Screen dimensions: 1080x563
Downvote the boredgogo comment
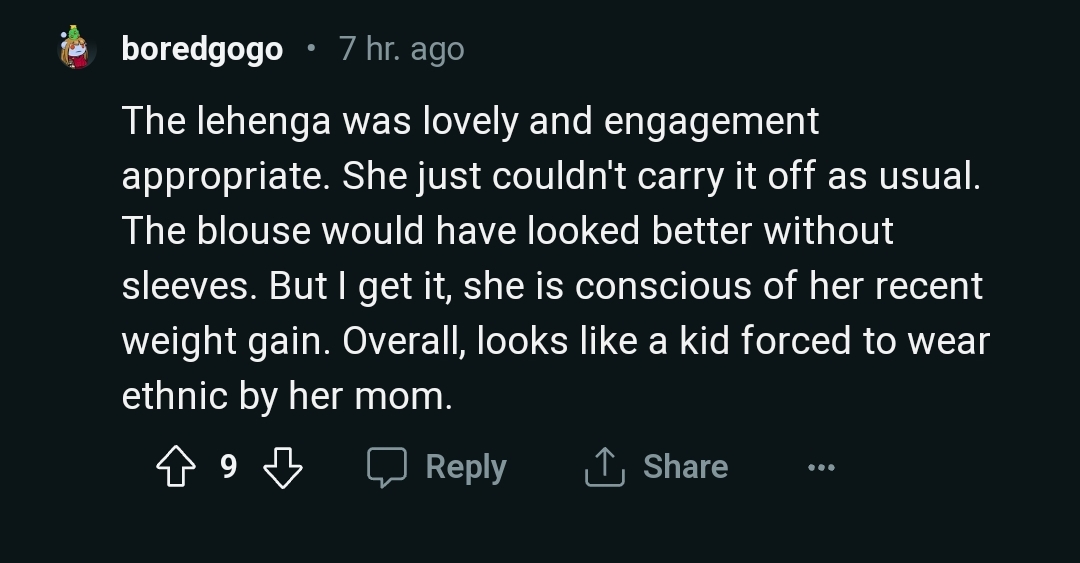282,467
